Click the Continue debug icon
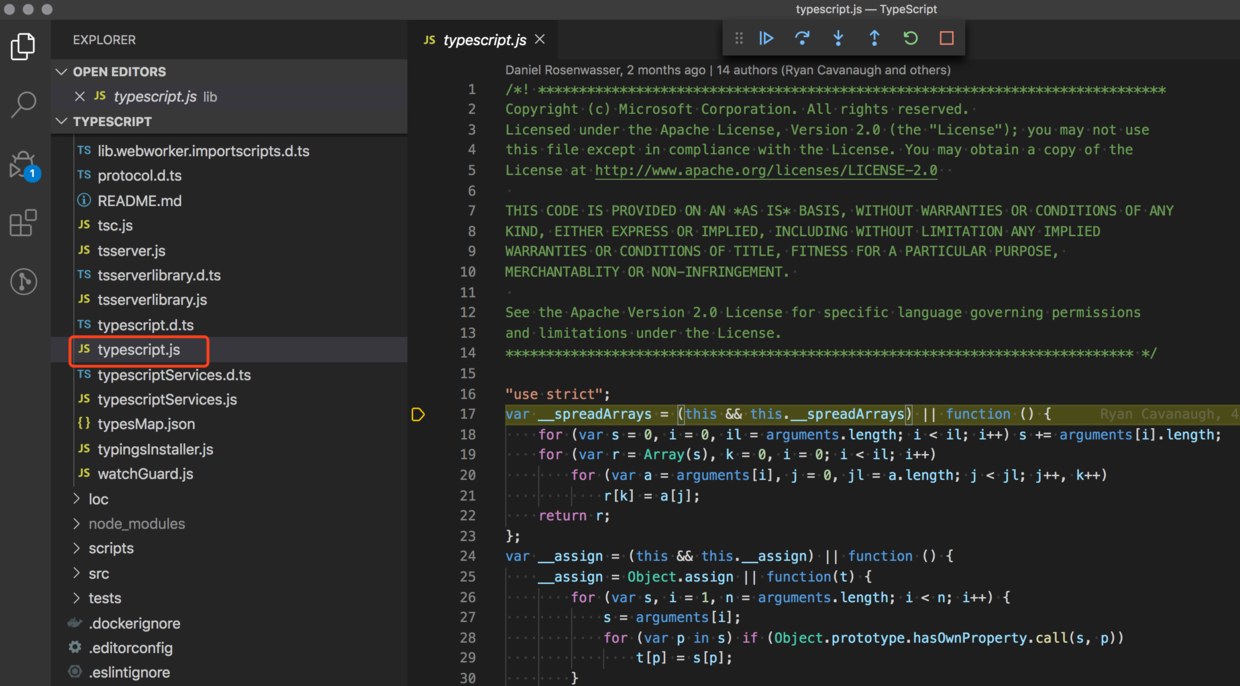The height and width of the screenshot is (686, 1240). [x=766, y=38]
